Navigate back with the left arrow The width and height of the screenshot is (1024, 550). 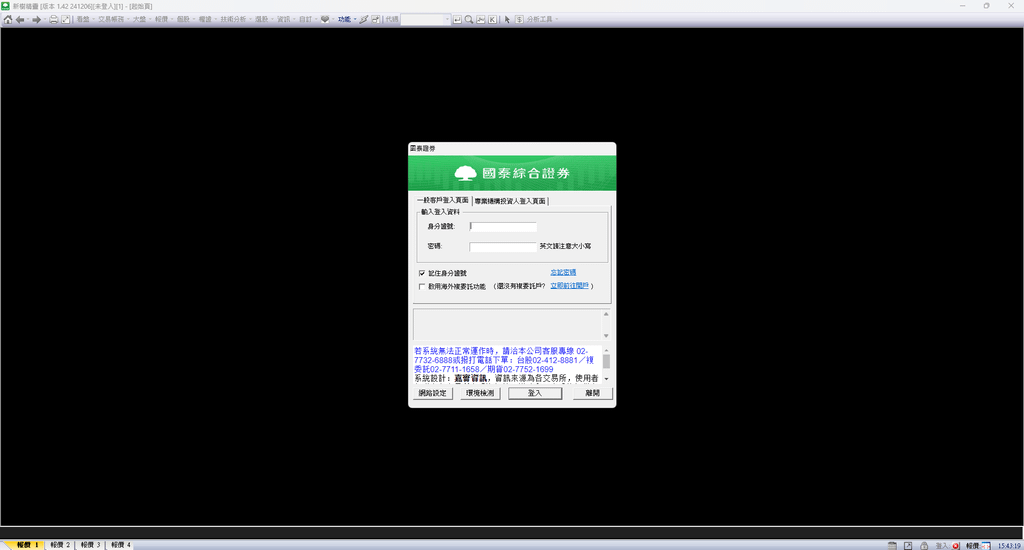(20, 20)
